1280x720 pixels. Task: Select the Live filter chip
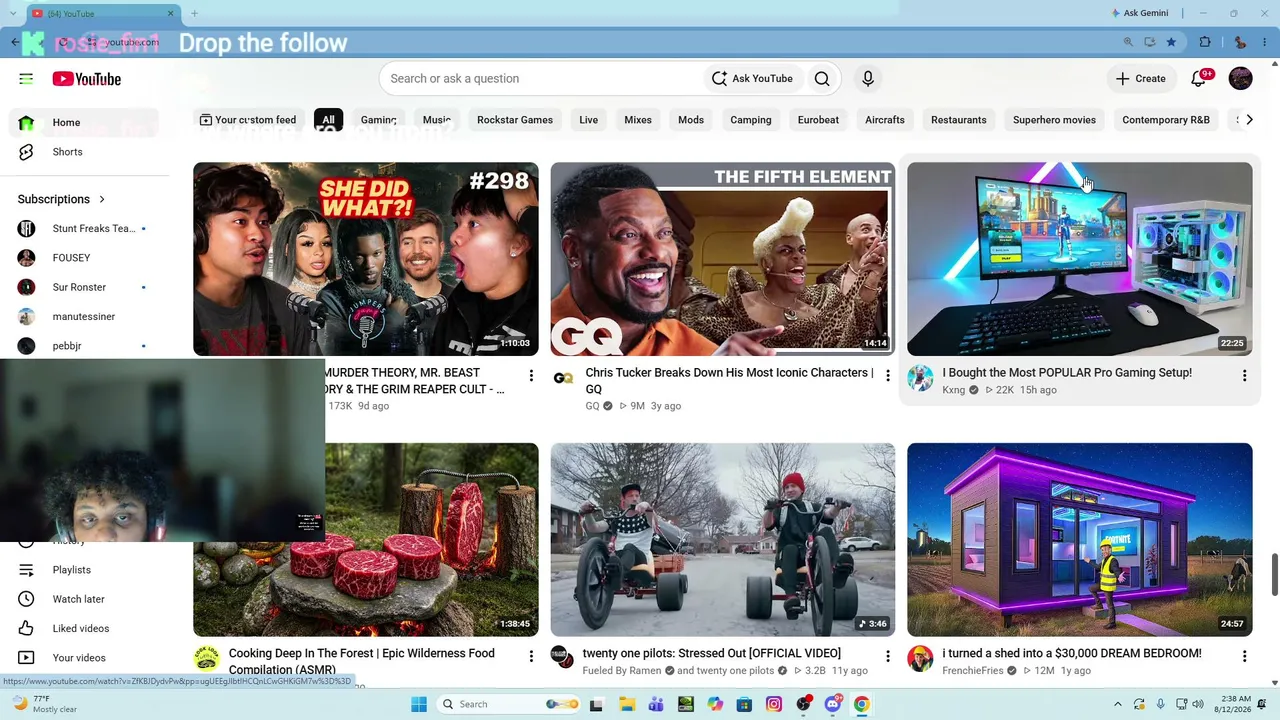coord(589,120)
